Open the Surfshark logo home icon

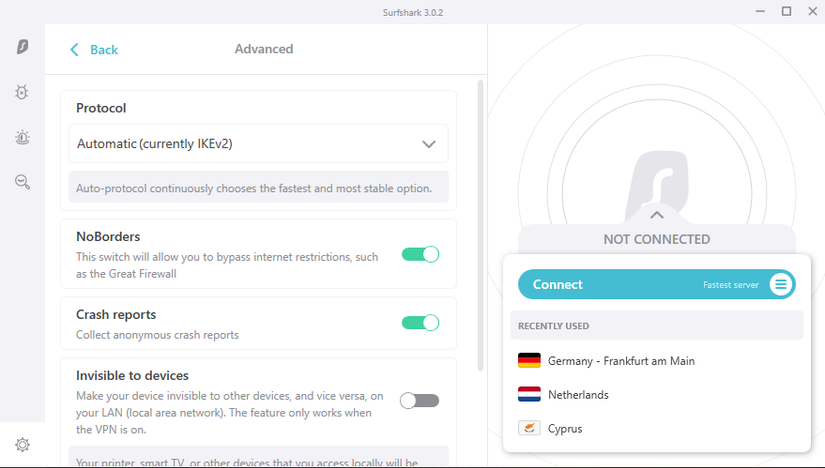tap(22, 46)
